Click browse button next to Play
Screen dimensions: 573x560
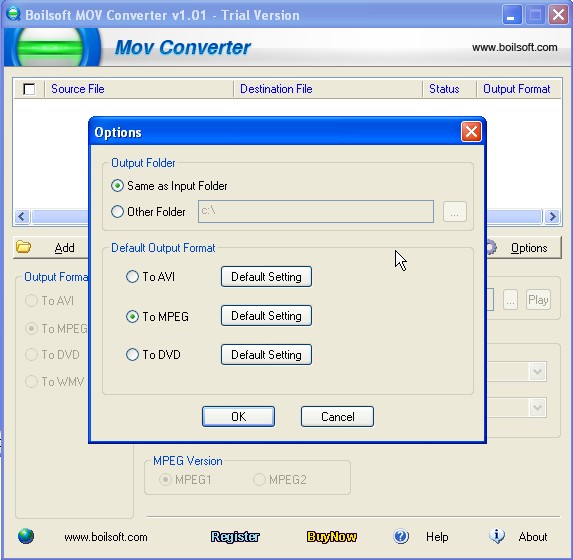[x=510, y=300]
